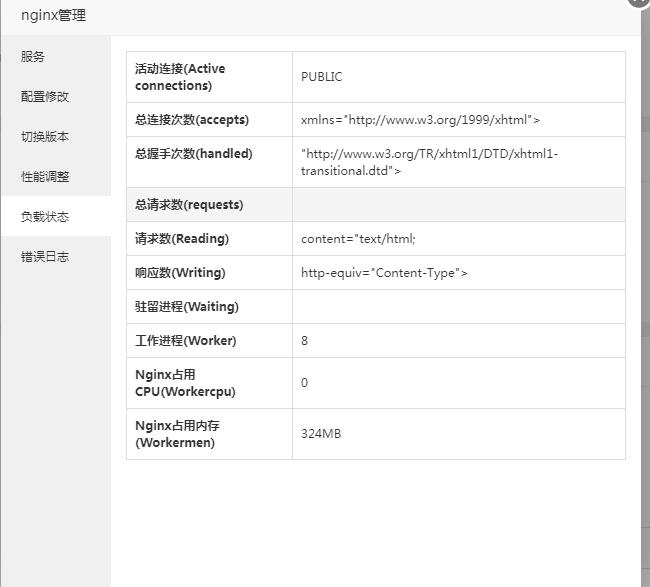Screen dimensions: 650x587
Task: Click the Worker value 8
Action: (304, 341)
